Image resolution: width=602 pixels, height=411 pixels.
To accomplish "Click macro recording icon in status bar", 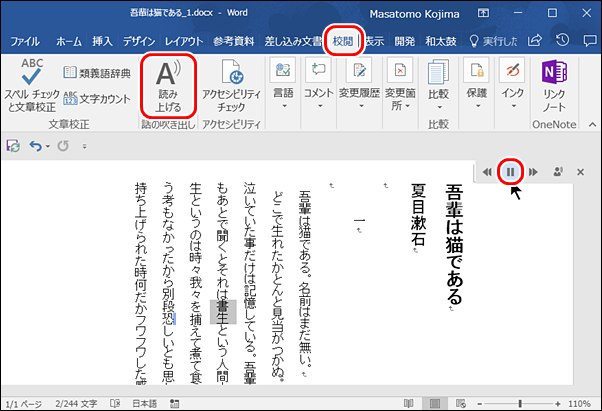I will pyautogui.click(x=174, y=403).
